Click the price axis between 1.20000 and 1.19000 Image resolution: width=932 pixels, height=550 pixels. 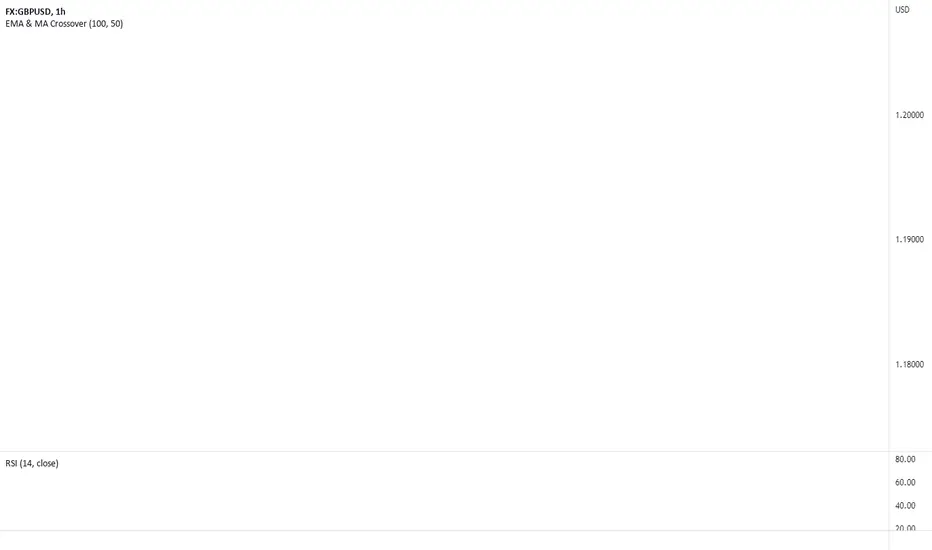click(910, 177)
